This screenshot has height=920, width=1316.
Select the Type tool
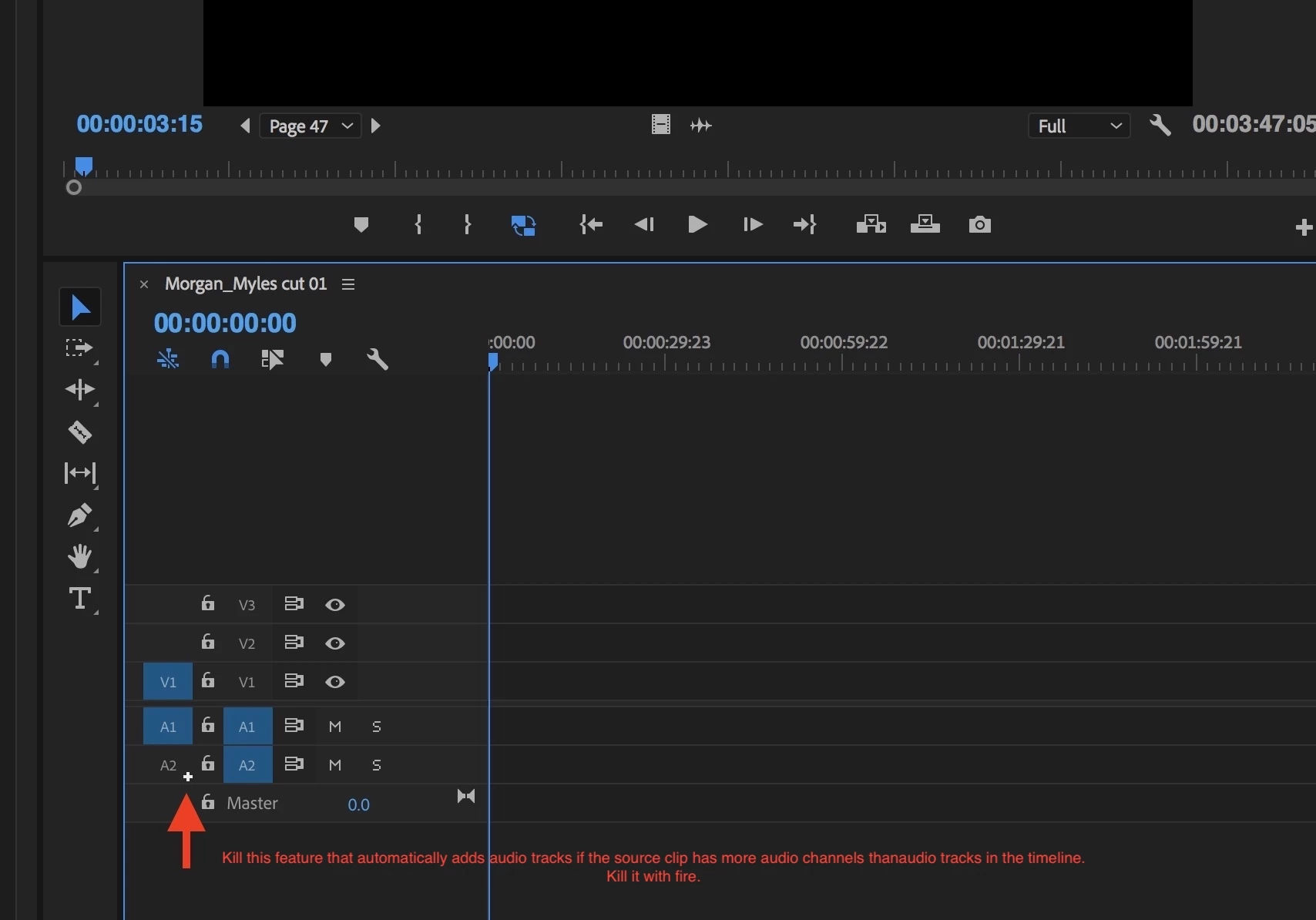(x=80, y=599)
